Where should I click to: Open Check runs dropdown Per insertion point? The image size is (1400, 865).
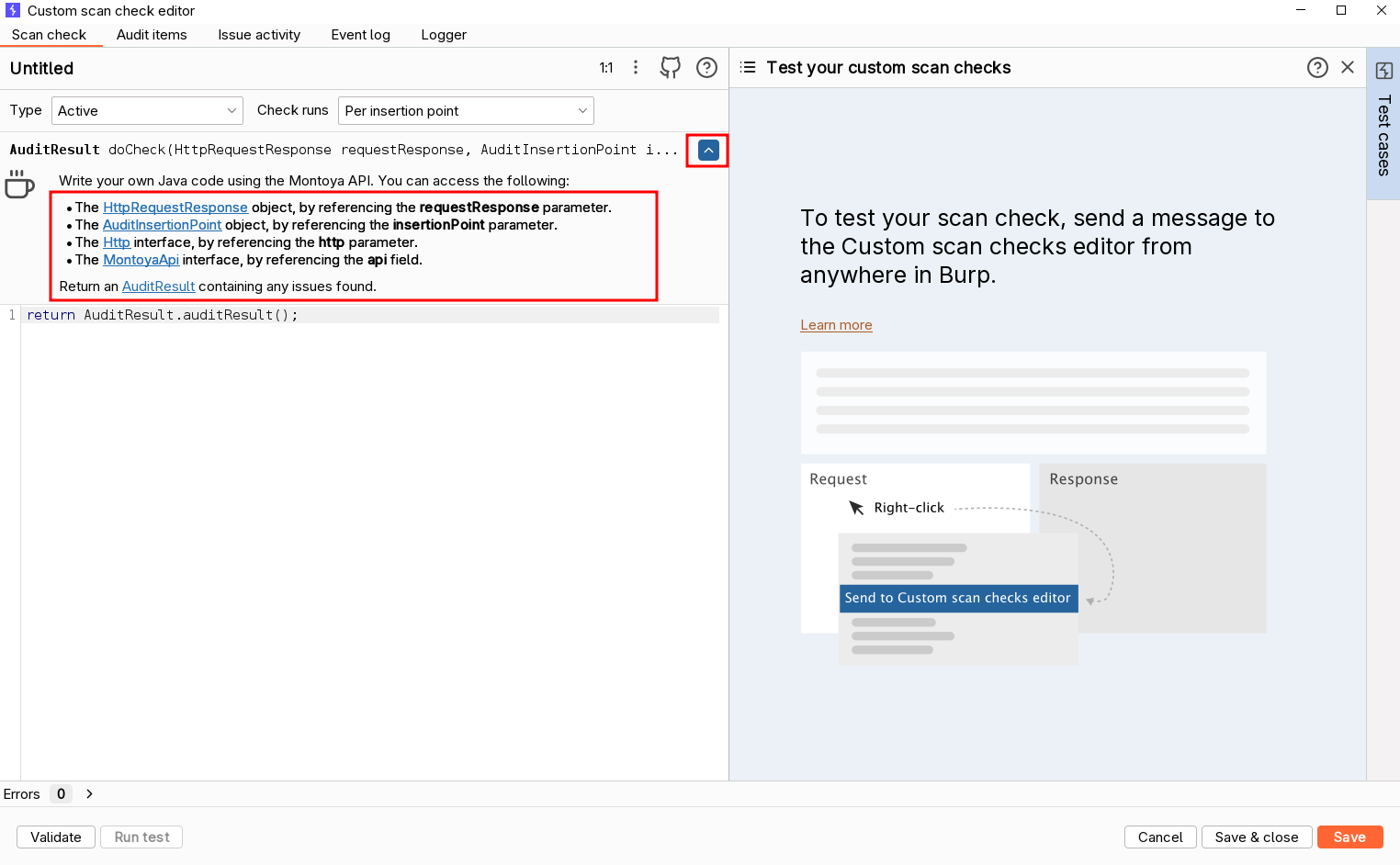466,111
